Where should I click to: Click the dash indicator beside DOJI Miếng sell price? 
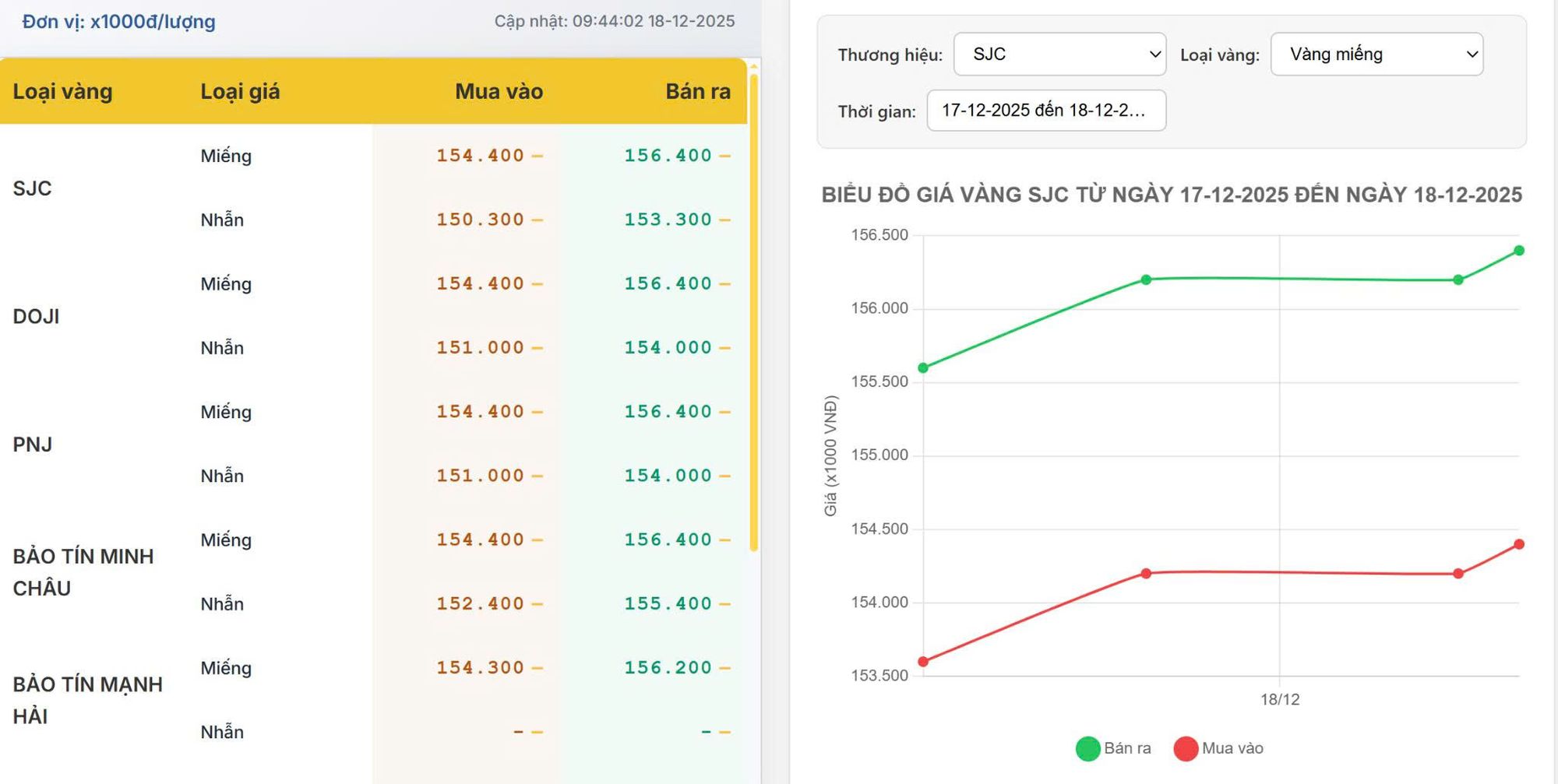(x=724, y=283)
